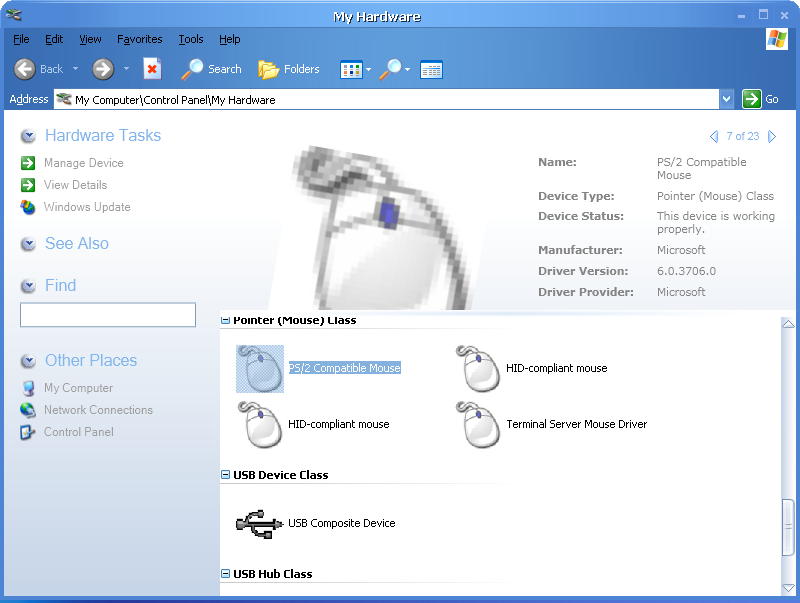Select the Terminal Server Mouse Driver icon
The width and height of the screenshot is (800, 603).
477,424
